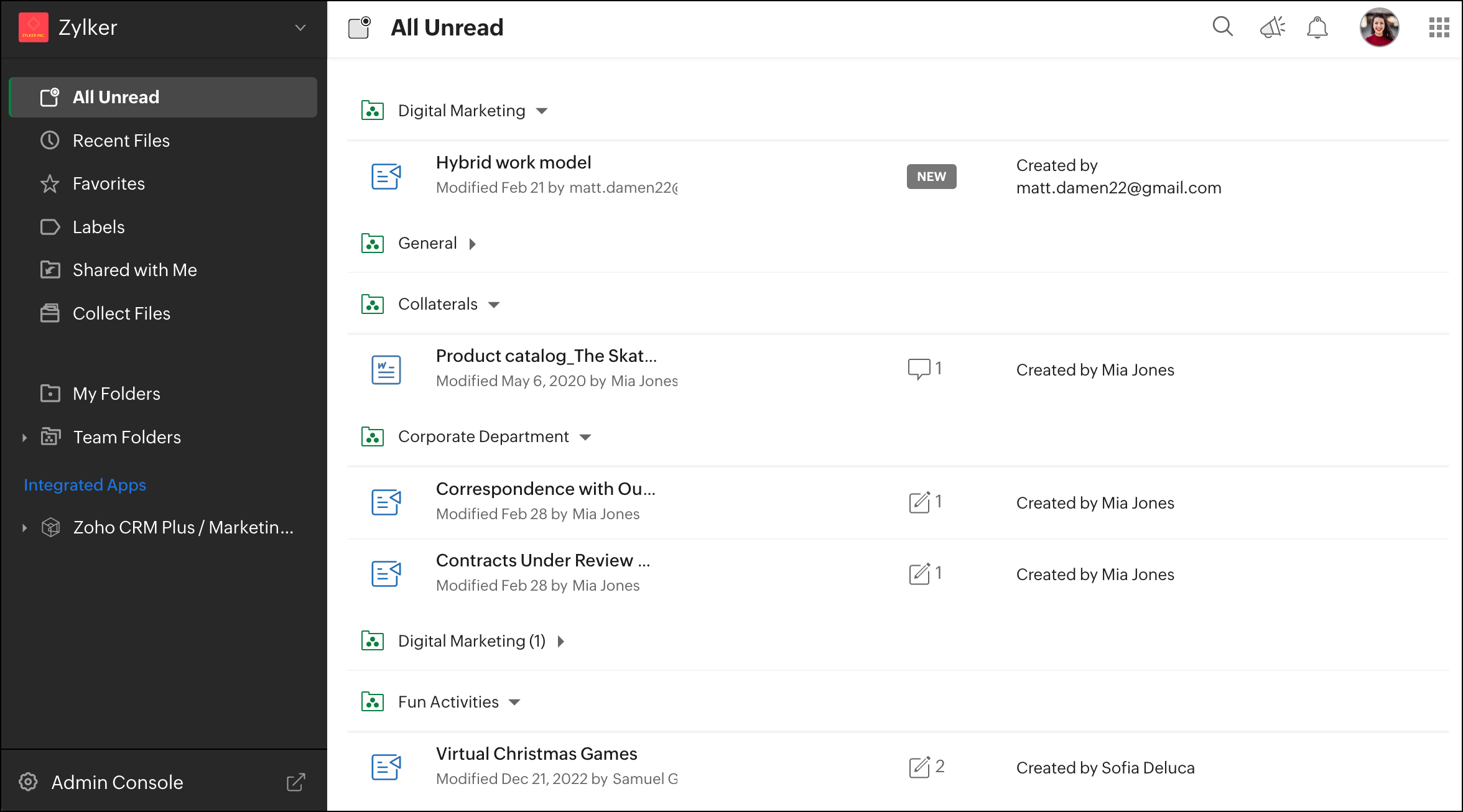
Task: Open the apps grid launcher
Action: click(1439, 28)
